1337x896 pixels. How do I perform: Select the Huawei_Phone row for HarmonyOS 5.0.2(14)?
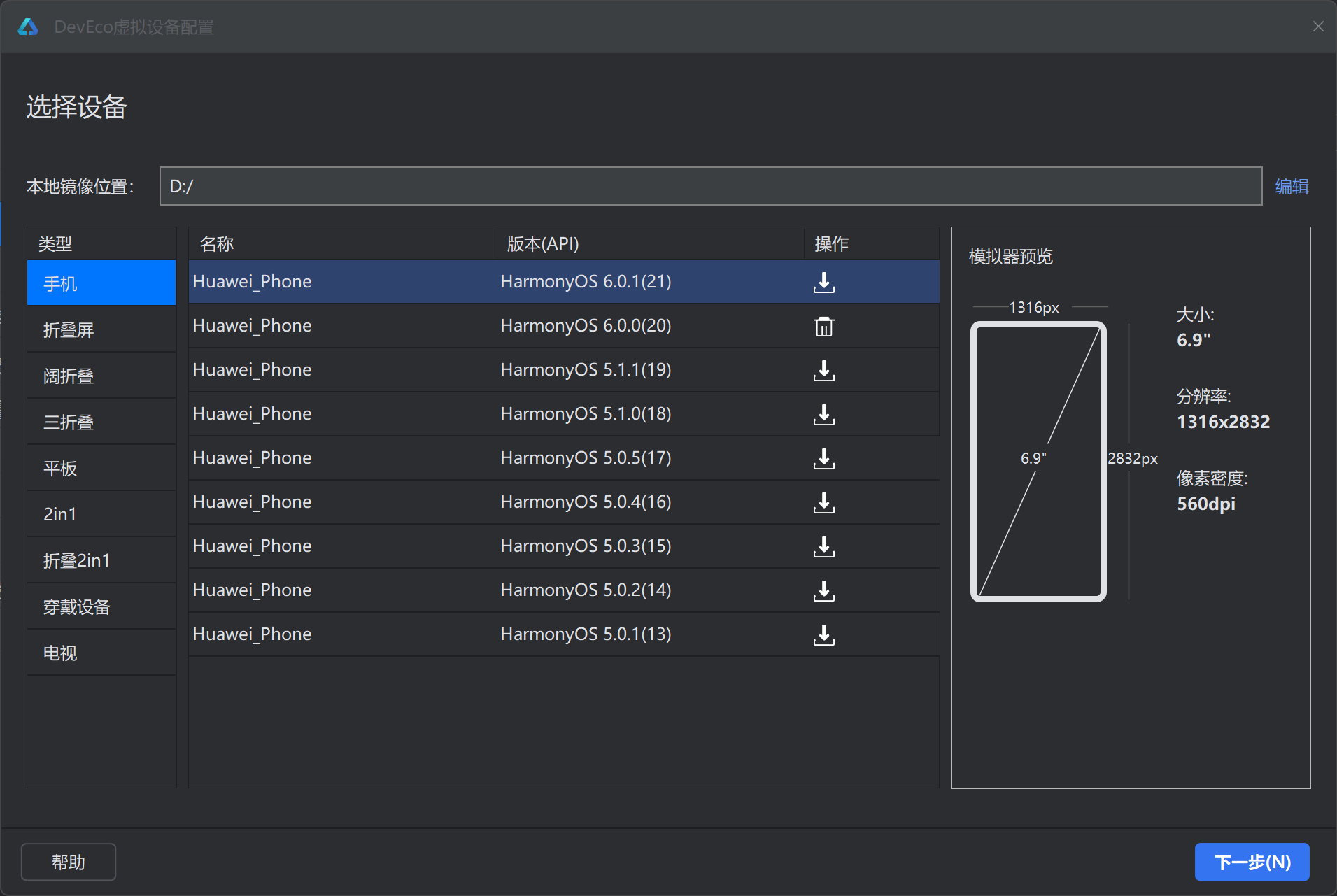click(x=564, y=590)
